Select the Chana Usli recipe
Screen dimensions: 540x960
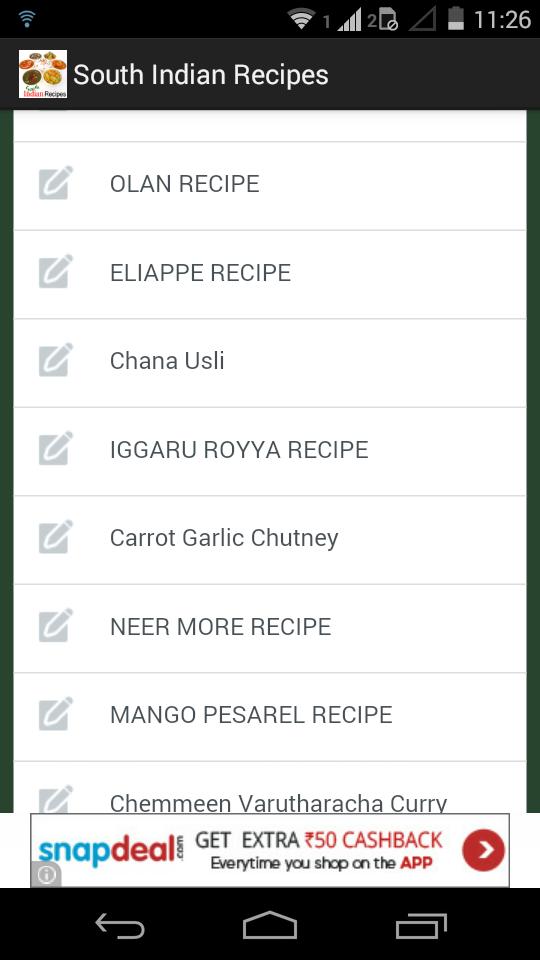click(269, 363)
